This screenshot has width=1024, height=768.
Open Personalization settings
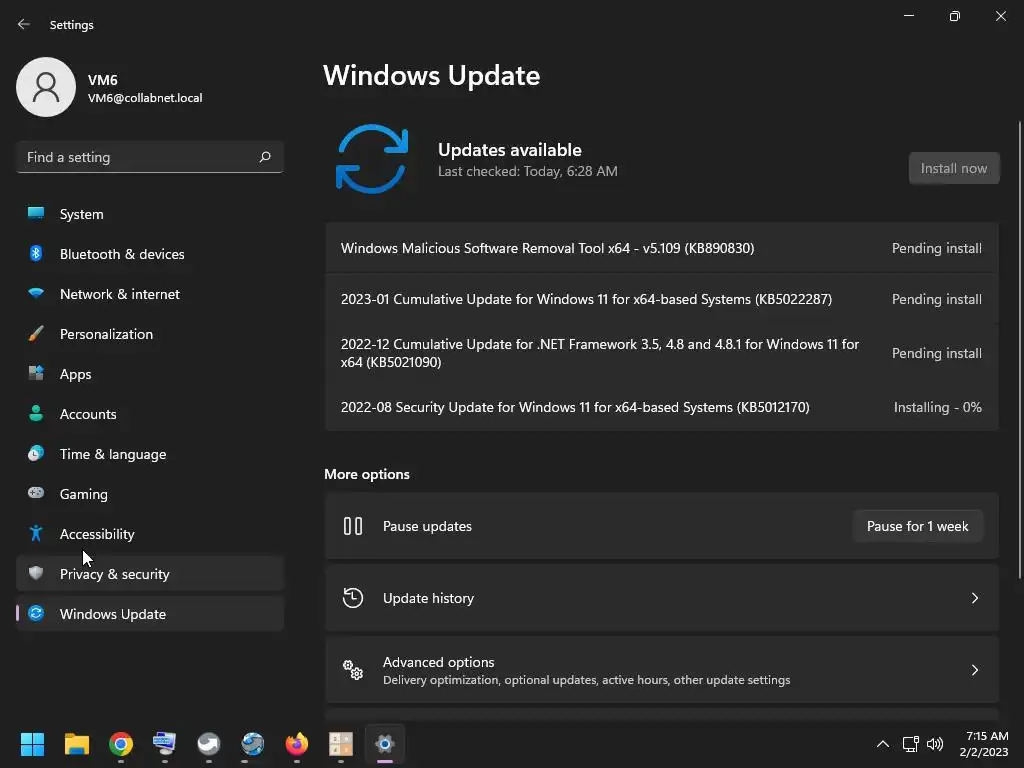(150, 333)
